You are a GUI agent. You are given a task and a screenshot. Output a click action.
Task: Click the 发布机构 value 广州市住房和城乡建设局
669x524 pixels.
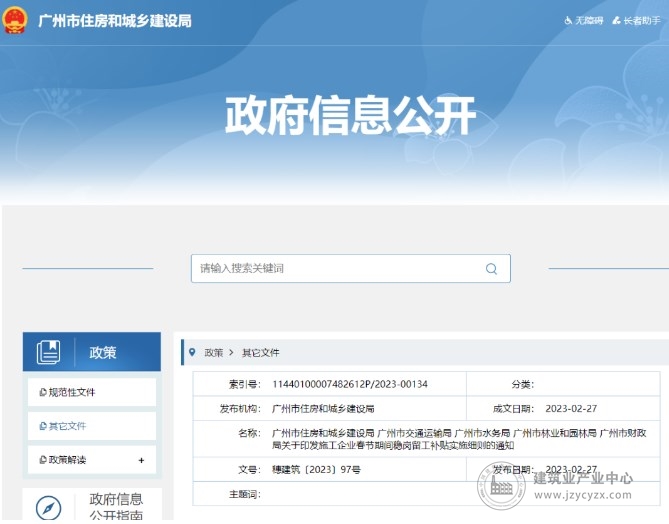323,408
